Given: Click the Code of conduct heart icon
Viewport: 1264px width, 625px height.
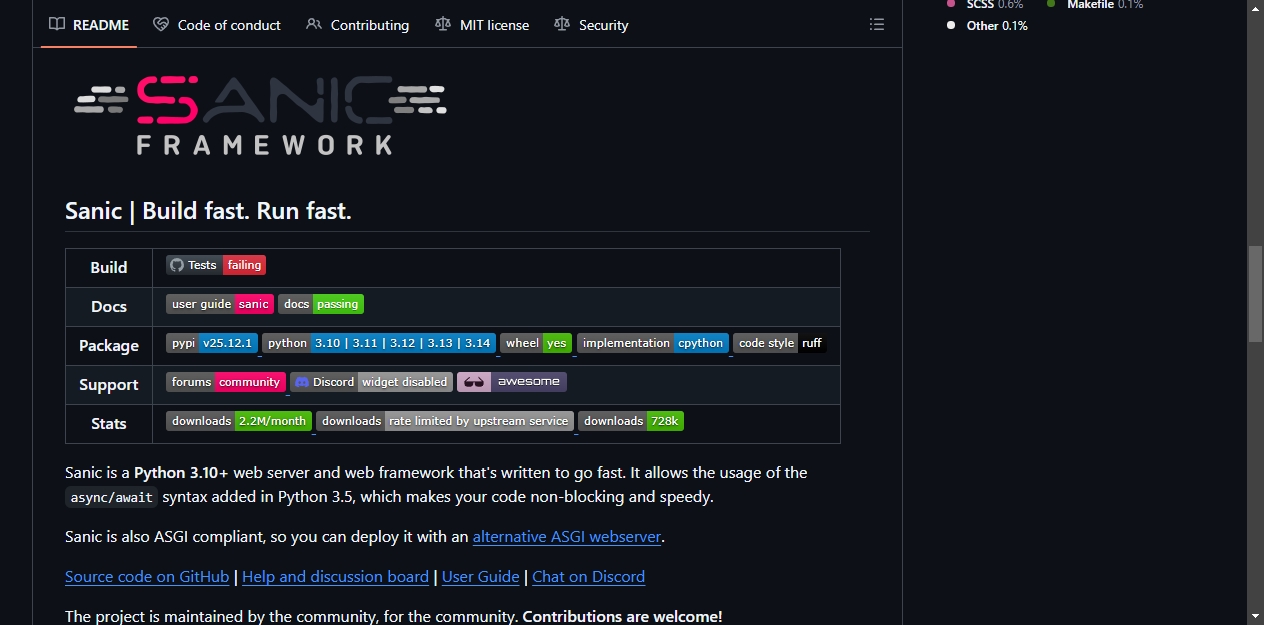Looking at the screenshot, I should click(x=161, y=24).
